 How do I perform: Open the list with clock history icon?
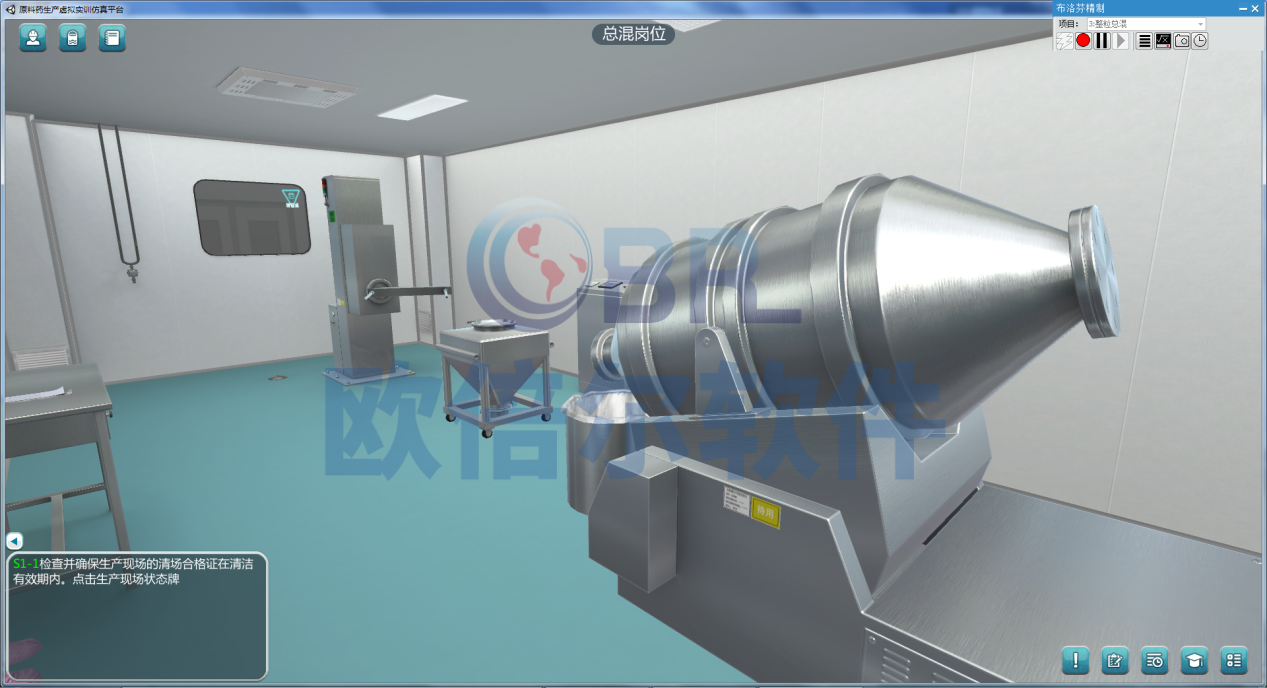[1154, 660]
